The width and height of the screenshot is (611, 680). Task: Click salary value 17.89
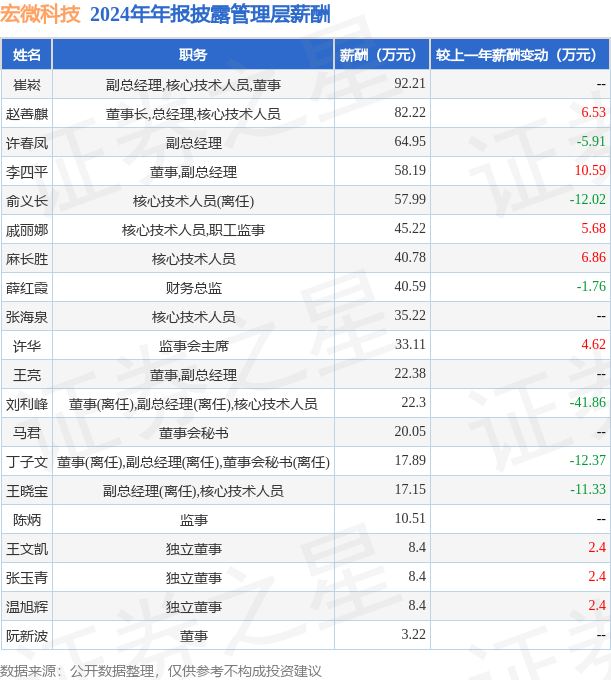coord(410,461)
